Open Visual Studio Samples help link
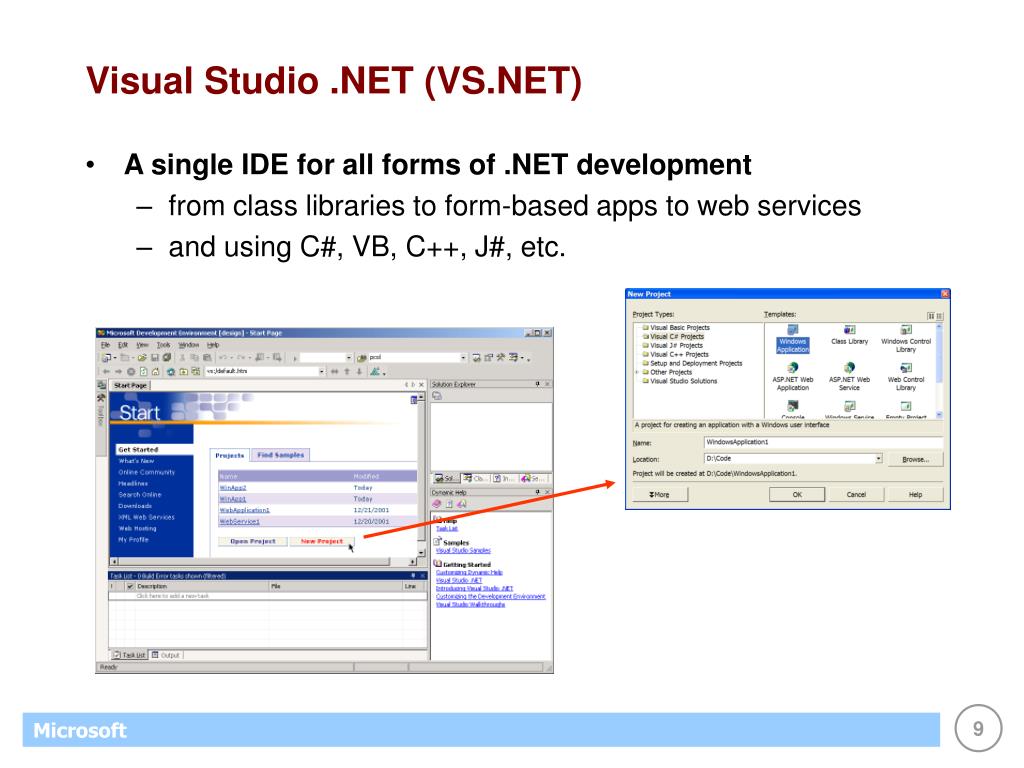Image resolution: width=1024 pixels, height=768 pixels. click(463, 551)
